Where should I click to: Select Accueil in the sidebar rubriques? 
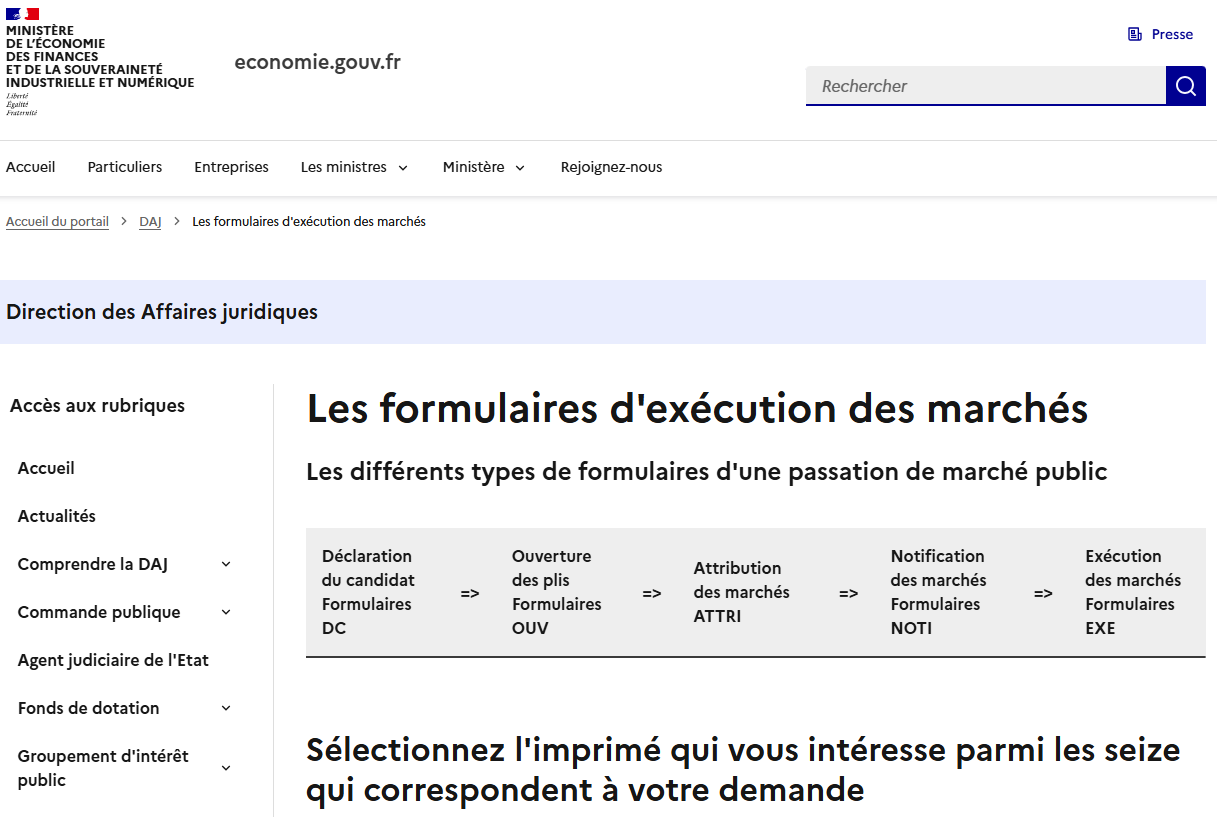(x=46, y=468)
